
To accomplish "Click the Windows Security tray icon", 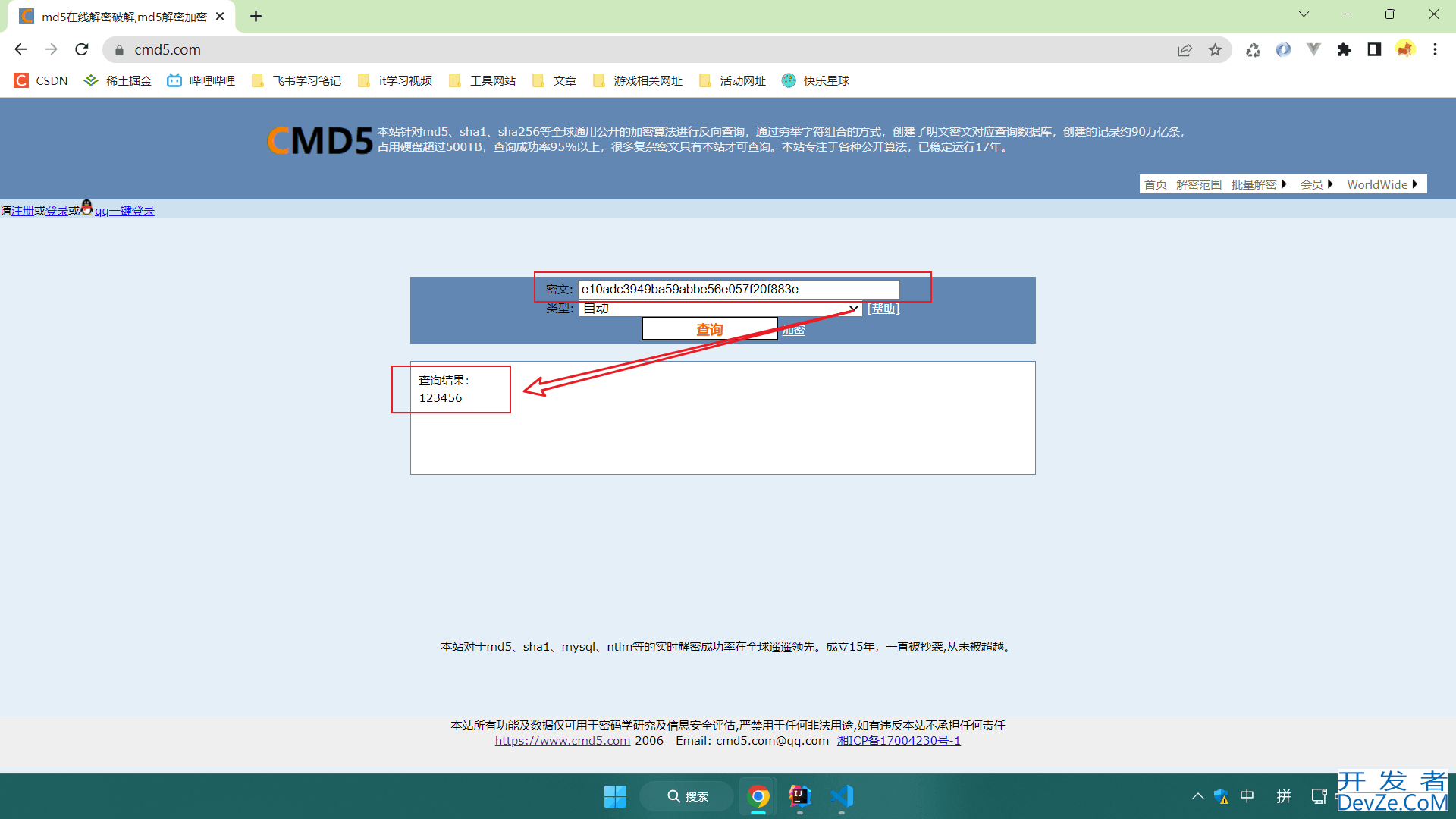I will pyautogui.click(x=1221, y=796).
